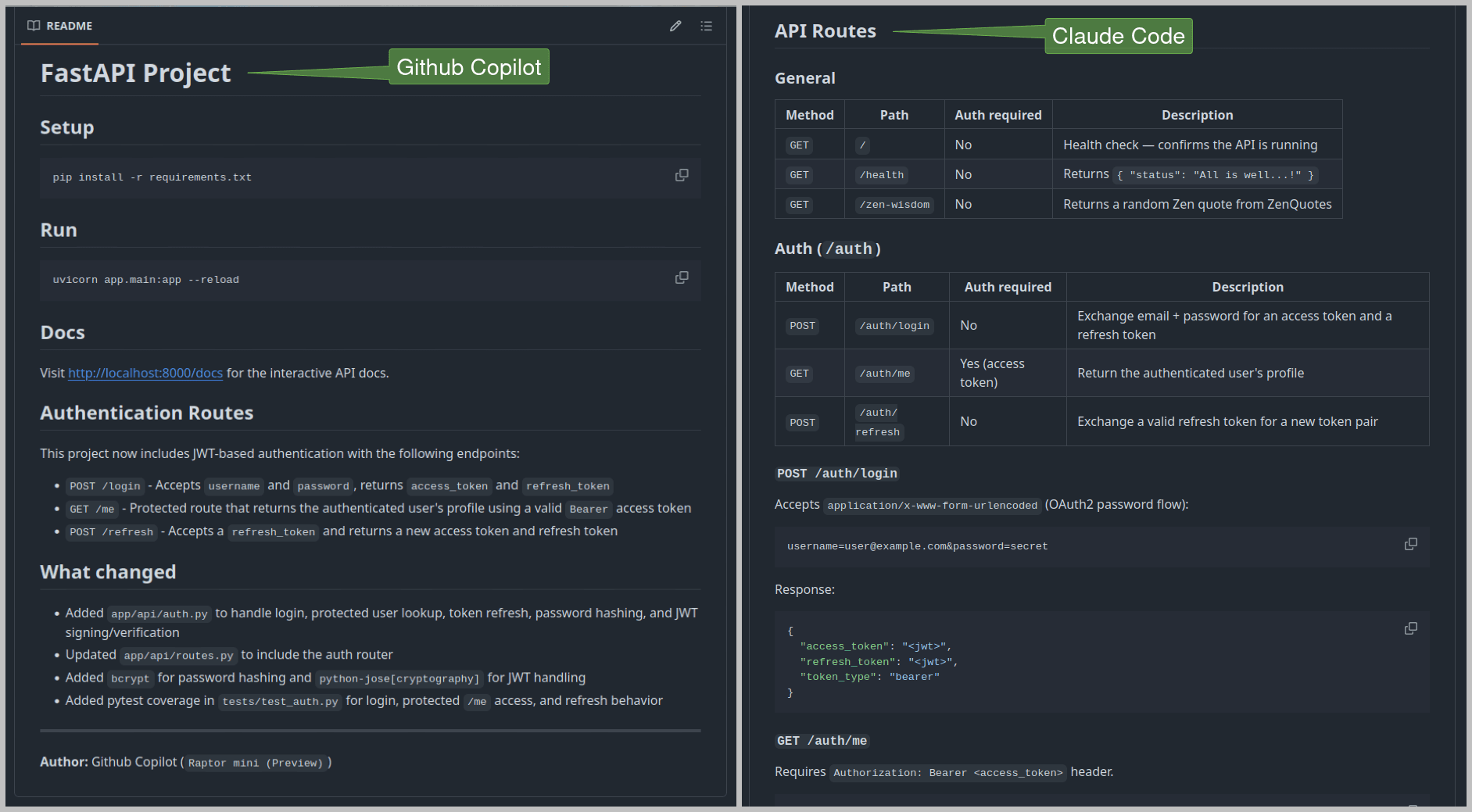Copy the uvicorn run command
The image size is (1472, 812).
point(682,277)
